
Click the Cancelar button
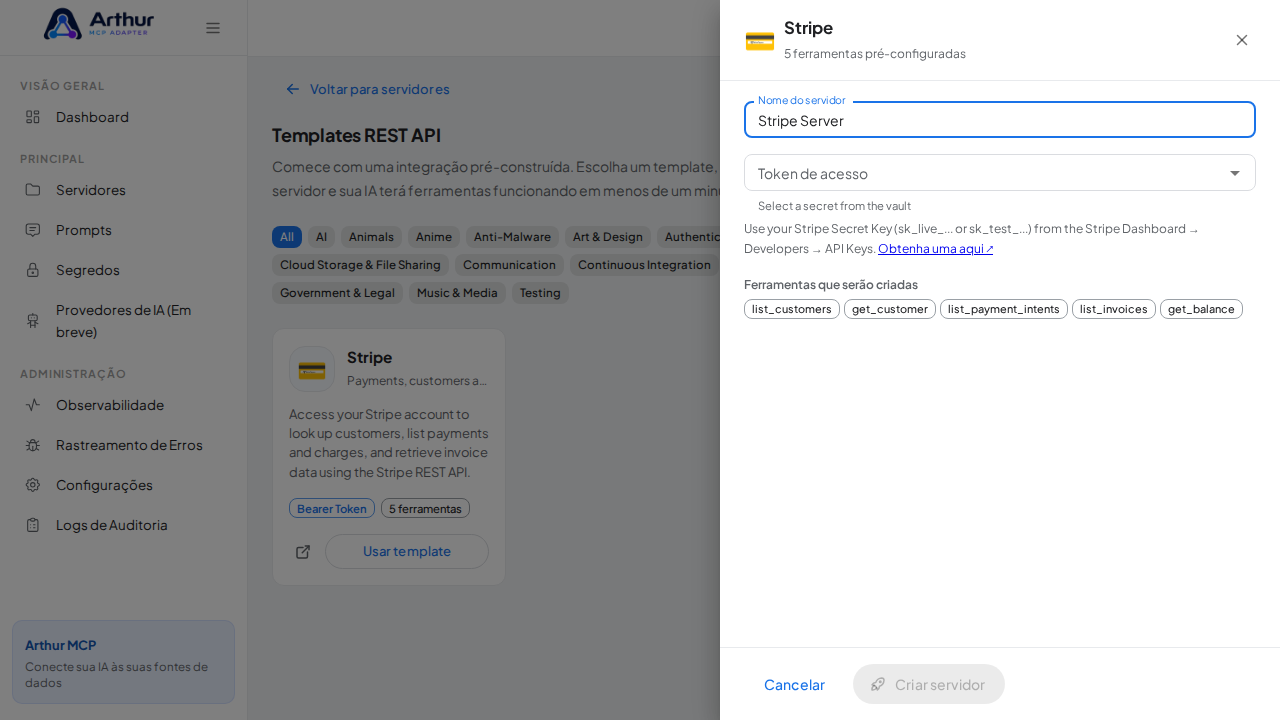click(794, 684)
